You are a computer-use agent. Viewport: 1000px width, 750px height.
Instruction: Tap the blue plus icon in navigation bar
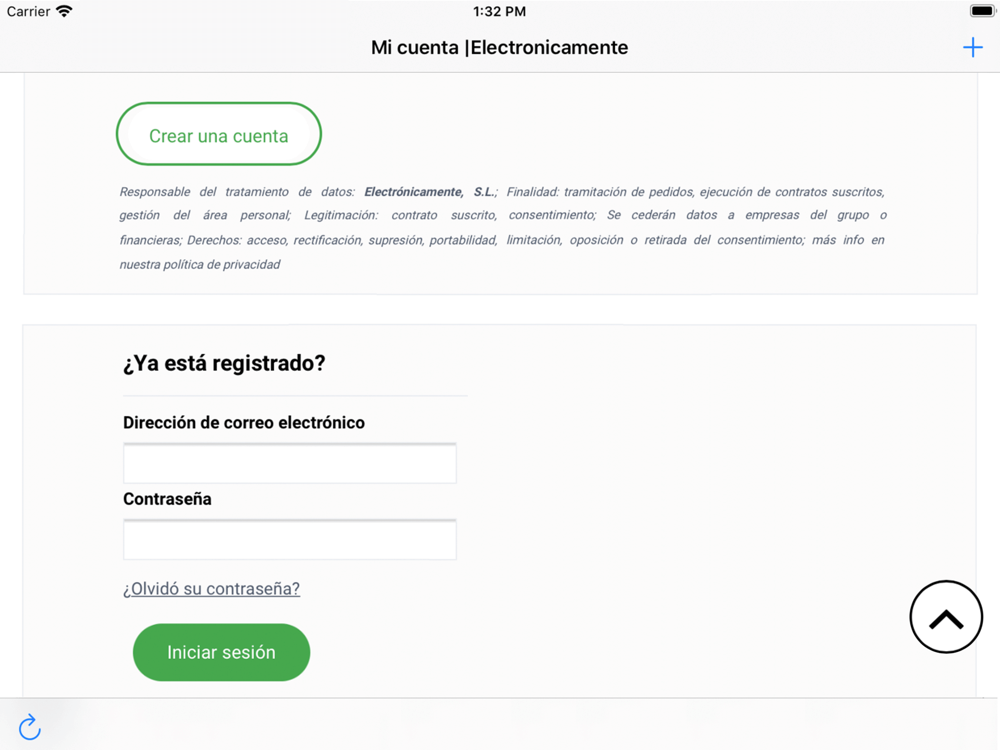point(973,47)
